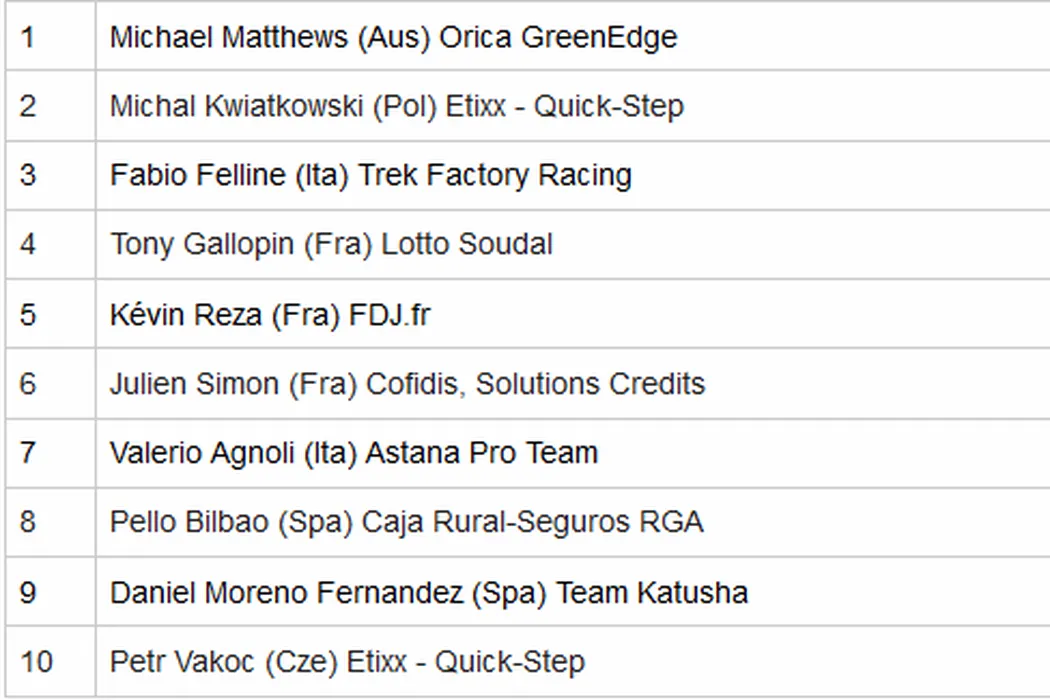The width and height of the screenshot is (1050, 700).
Task: Click the rank 10 position cell
Action: (x=35, y=661)
